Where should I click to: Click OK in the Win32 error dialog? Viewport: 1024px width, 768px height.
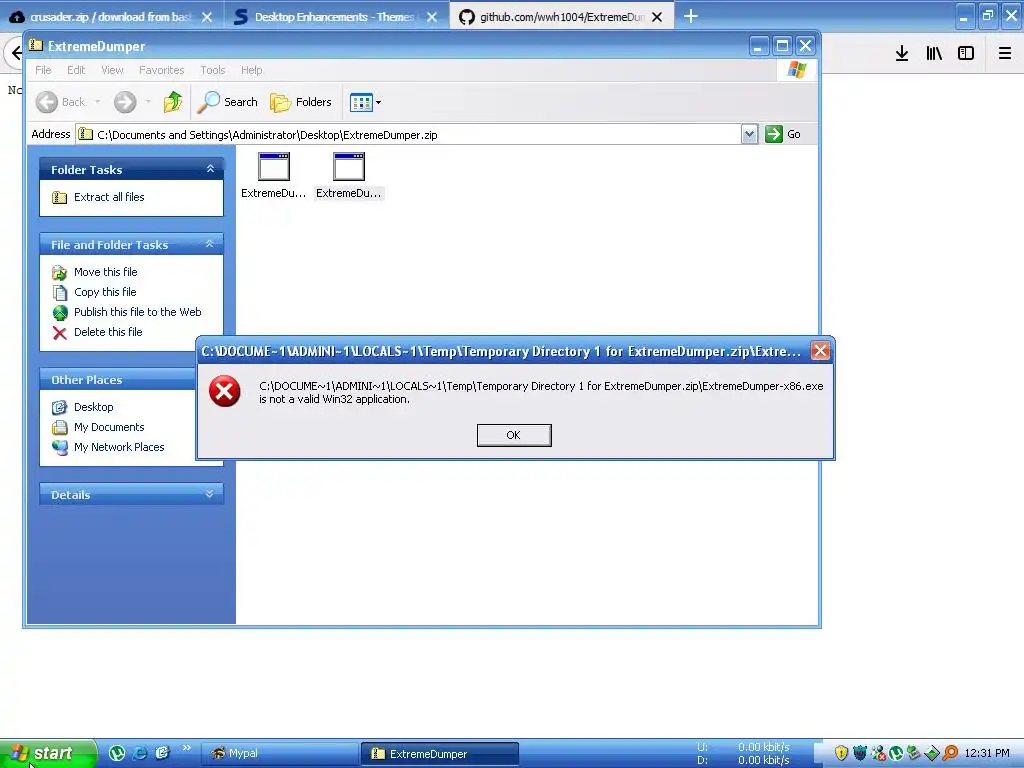point(514,435)
